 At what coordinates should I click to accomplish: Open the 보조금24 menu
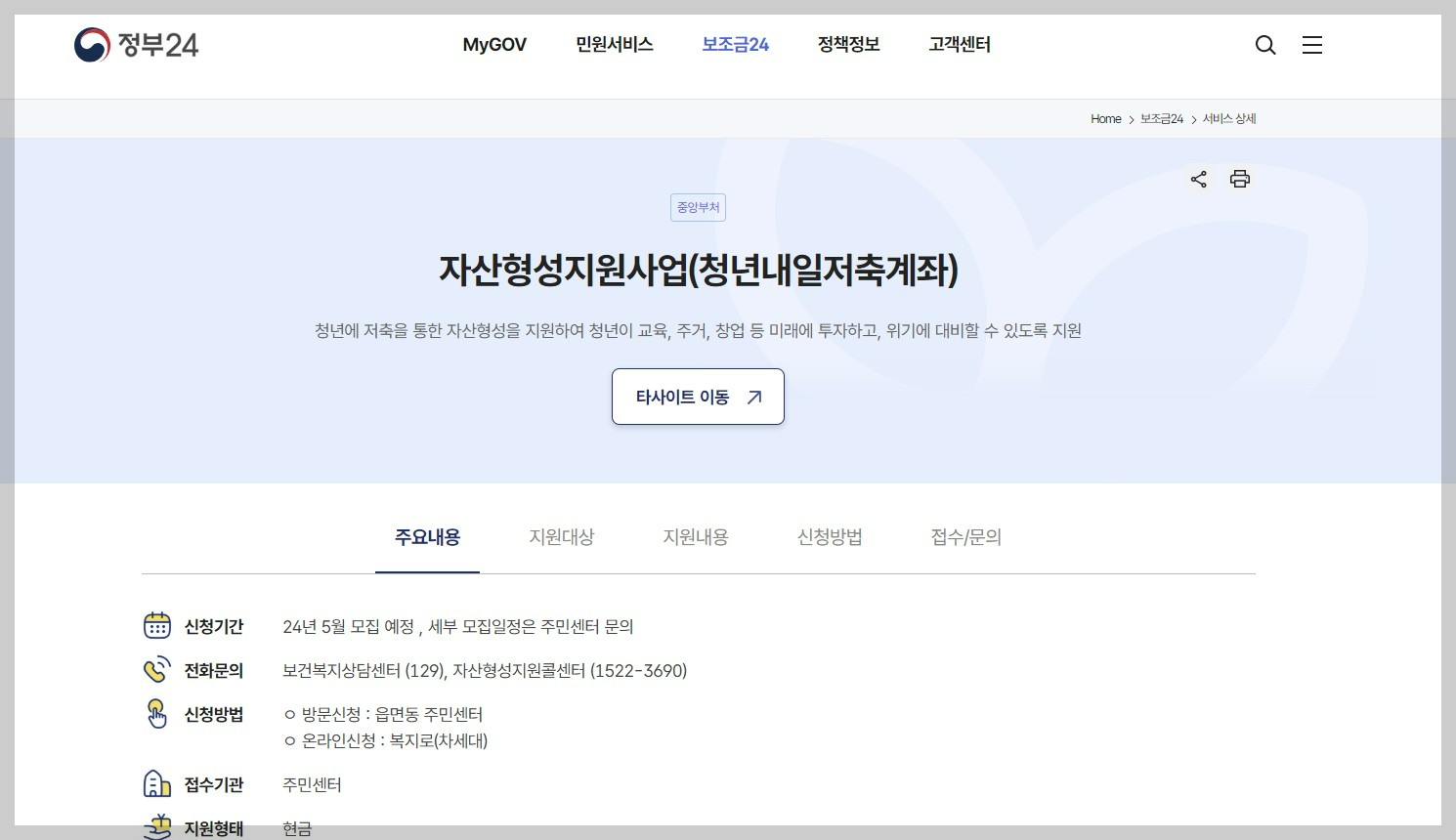point(736,45)
